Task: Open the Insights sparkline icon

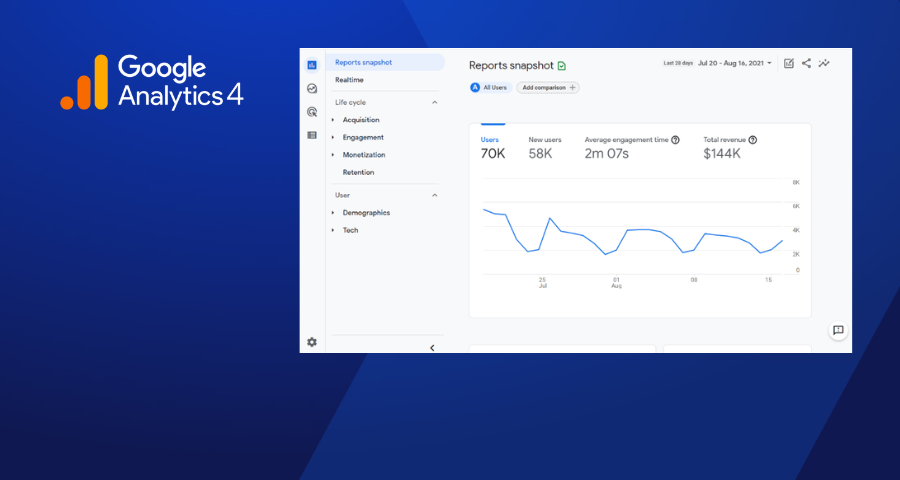Action: point(824,64)
